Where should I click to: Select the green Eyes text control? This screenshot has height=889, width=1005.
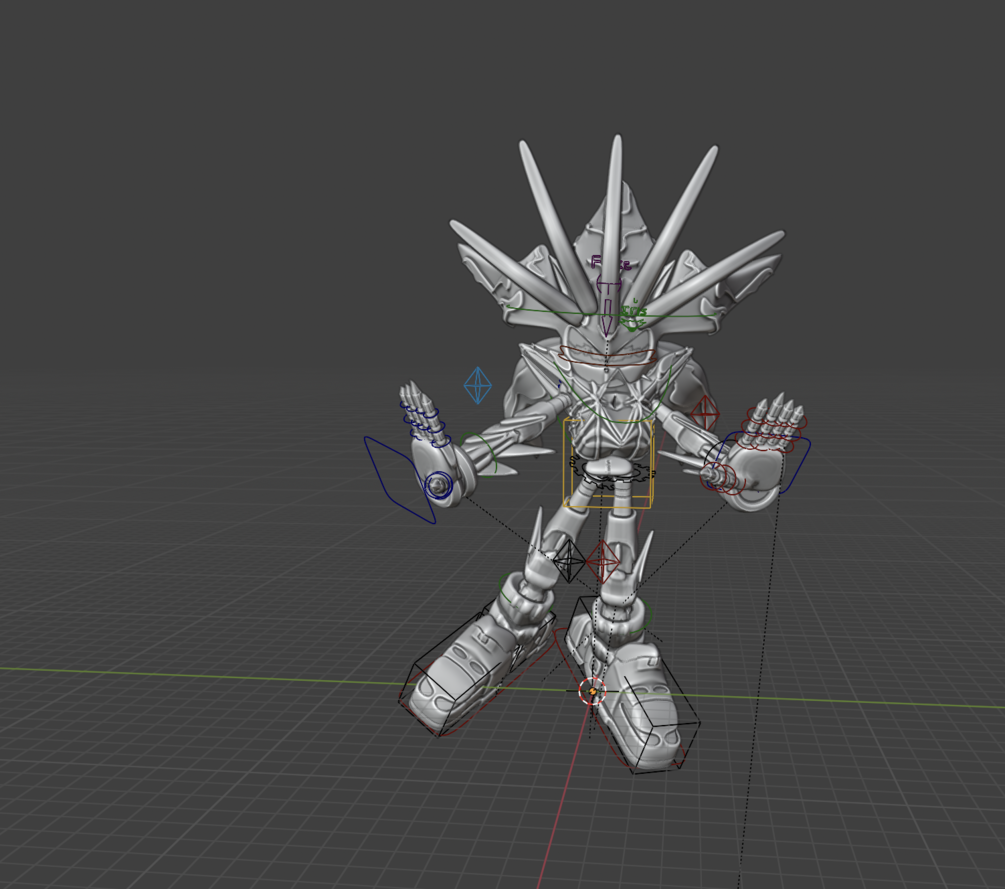633,314
